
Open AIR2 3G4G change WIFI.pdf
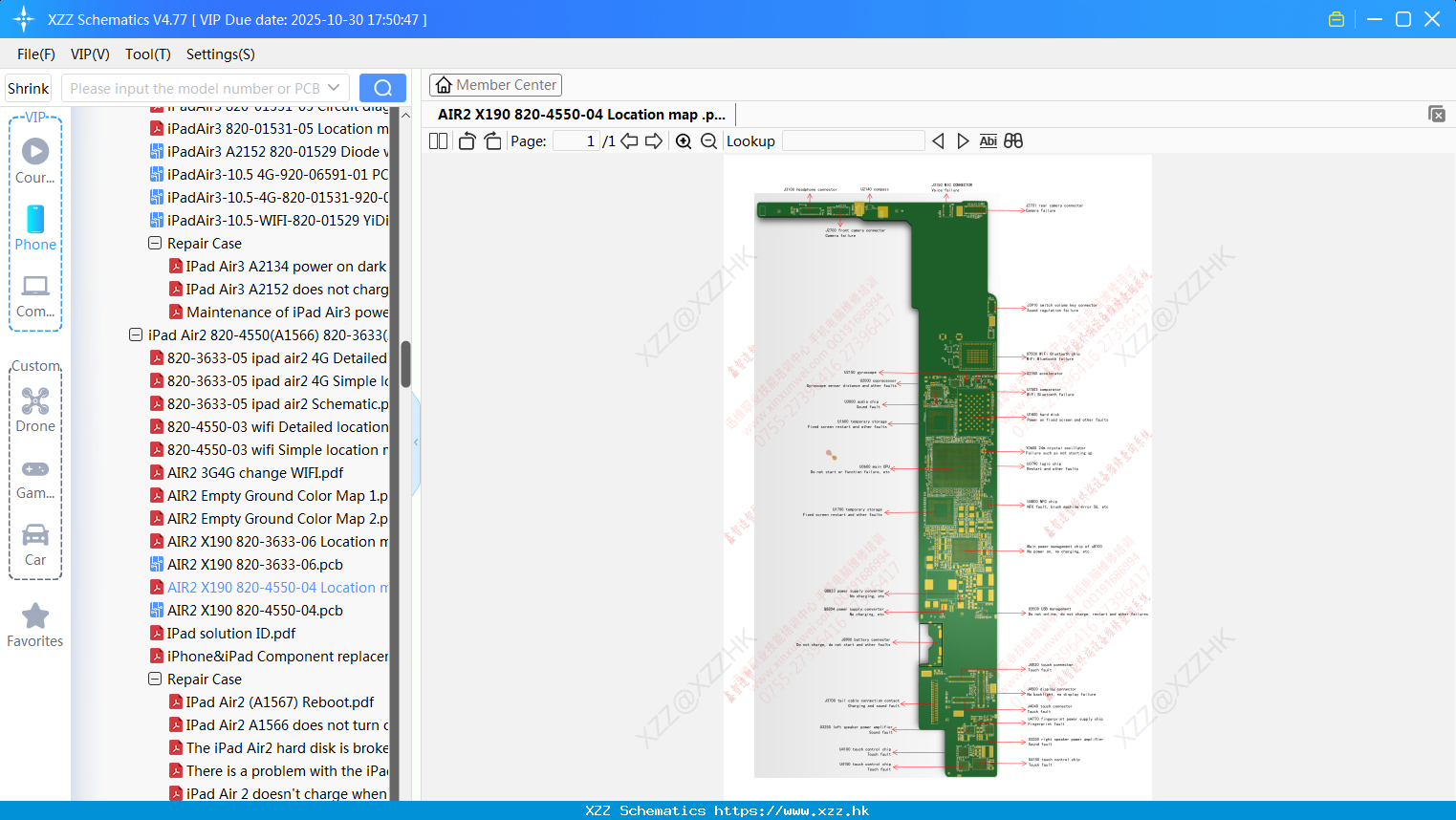247,473
